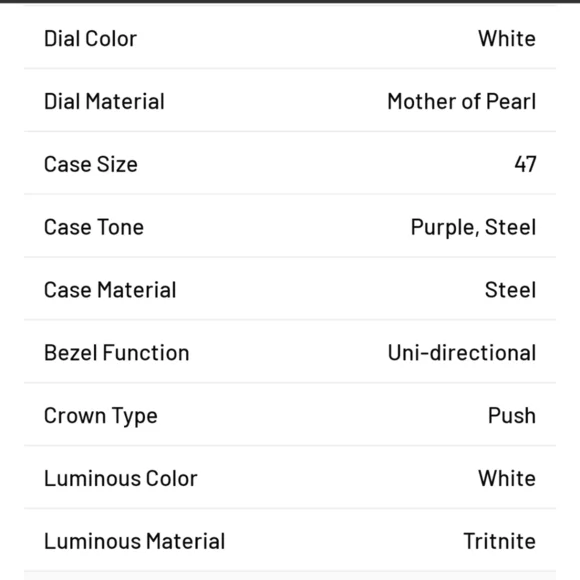The image size is (580, 580).
Task: Select the Bezel Function label
Action: point(117,353)
